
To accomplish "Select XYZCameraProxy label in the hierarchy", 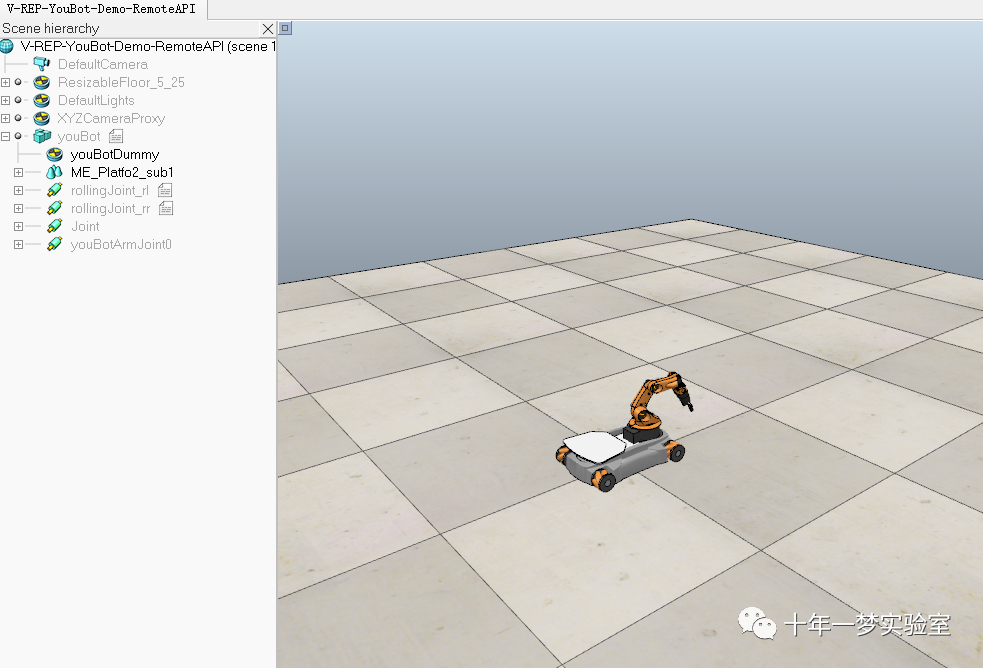I will coord(111,118).
